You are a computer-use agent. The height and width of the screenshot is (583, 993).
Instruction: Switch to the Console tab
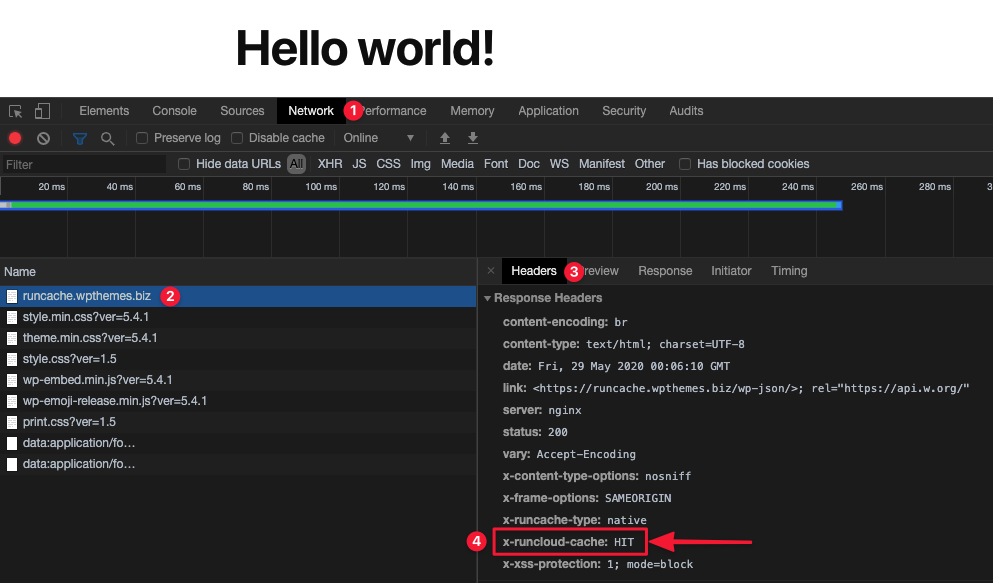tap(174, 111)
